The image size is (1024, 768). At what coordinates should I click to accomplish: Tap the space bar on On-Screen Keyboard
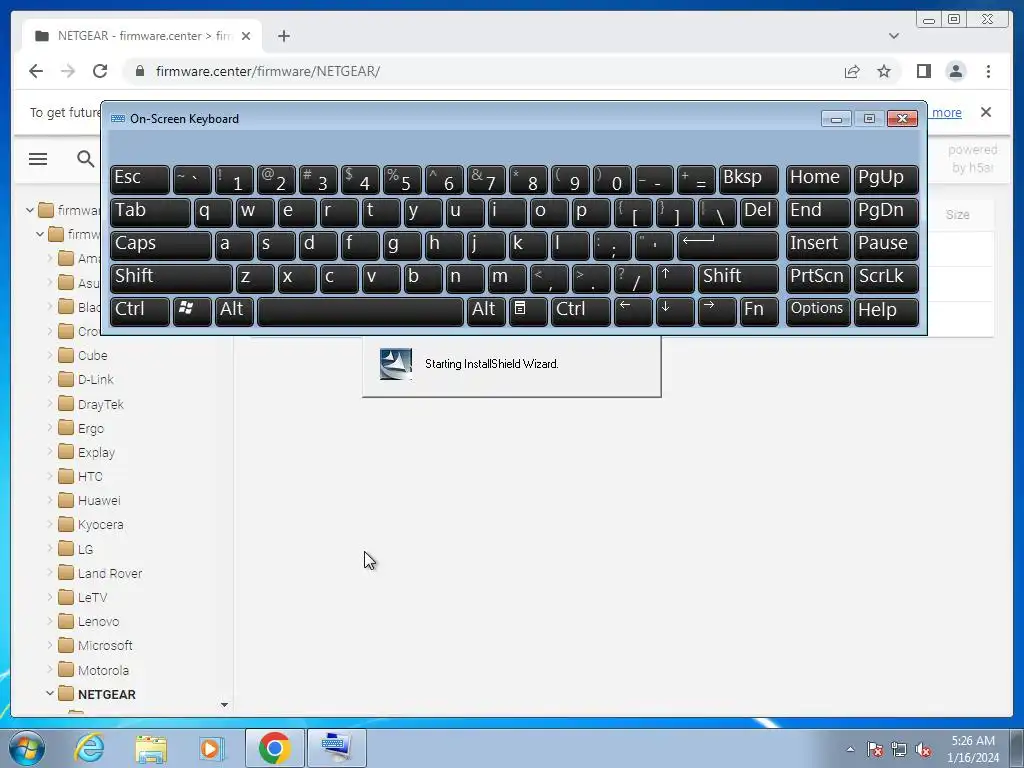click(x=360, y=311)
